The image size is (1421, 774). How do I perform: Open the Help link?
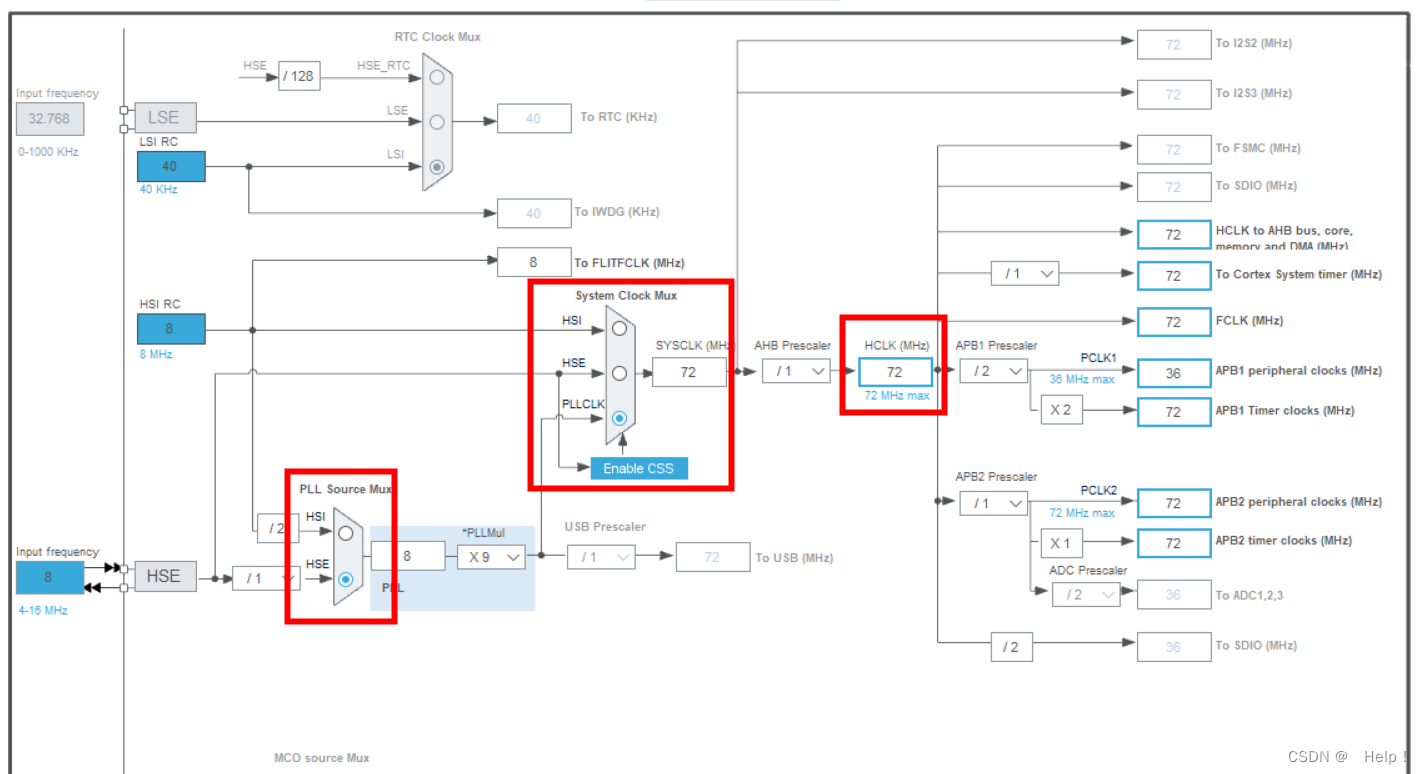tap(1379, 757)
